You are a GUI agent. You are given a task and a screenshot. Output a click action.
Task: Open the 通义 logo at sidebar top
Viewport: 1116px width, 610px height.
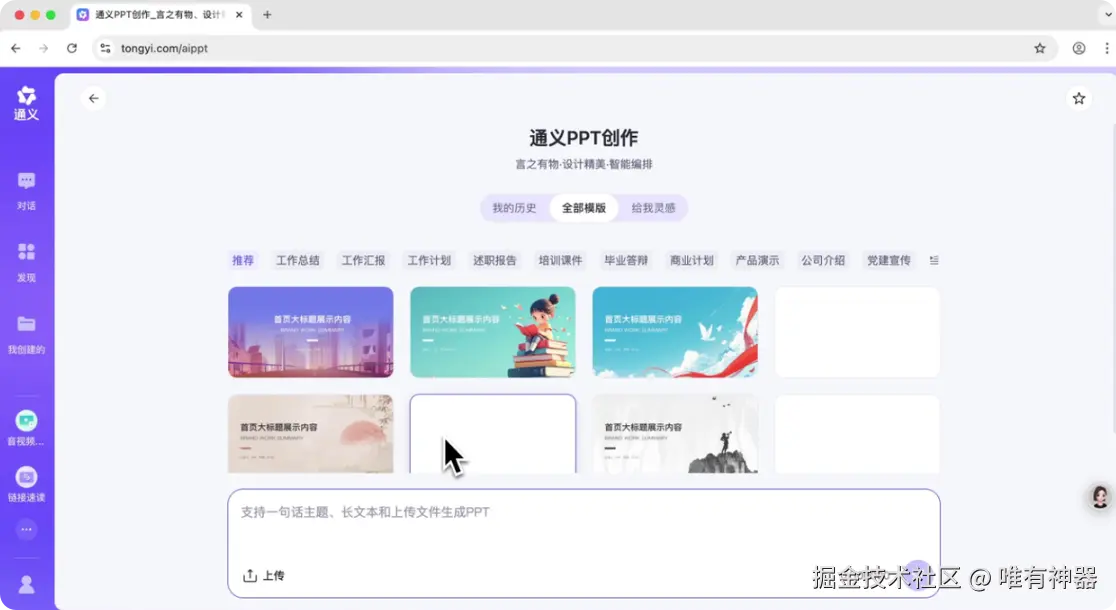click(x=26, y=100)
